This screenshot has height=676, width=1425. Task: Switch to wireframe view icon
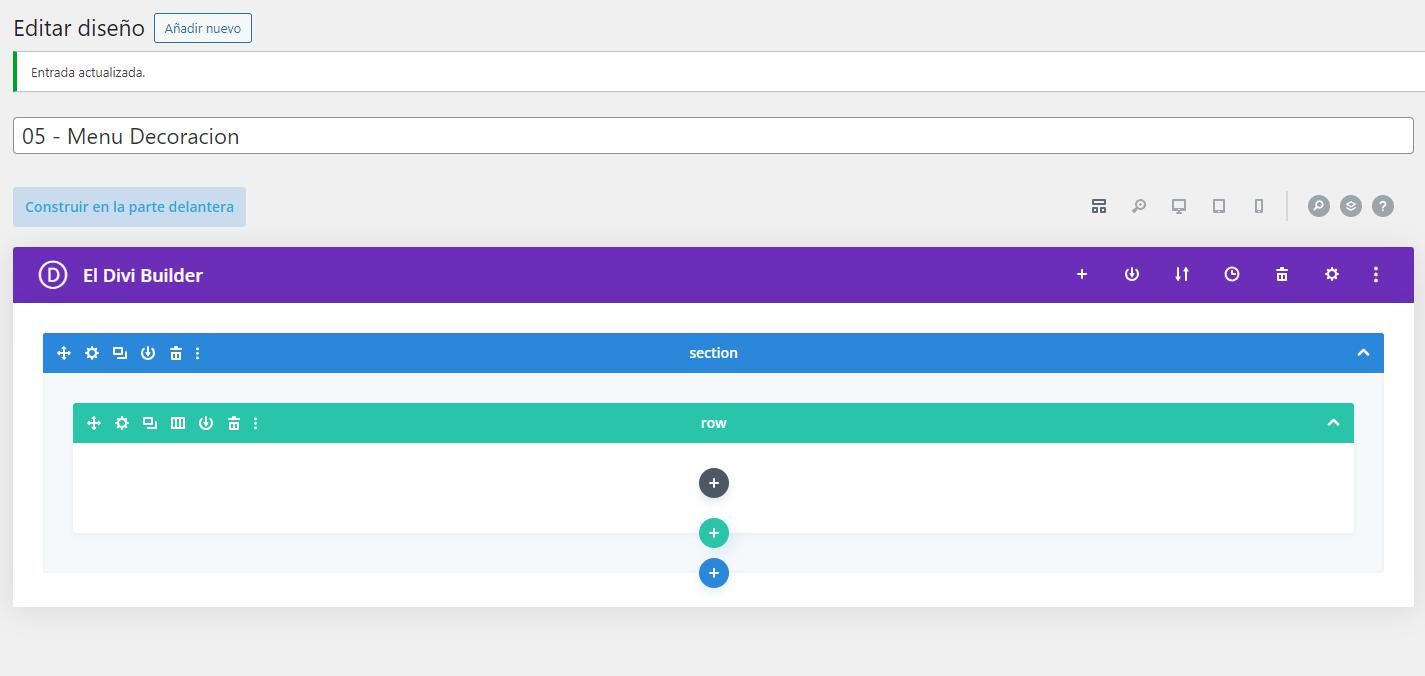point(1099,206)
